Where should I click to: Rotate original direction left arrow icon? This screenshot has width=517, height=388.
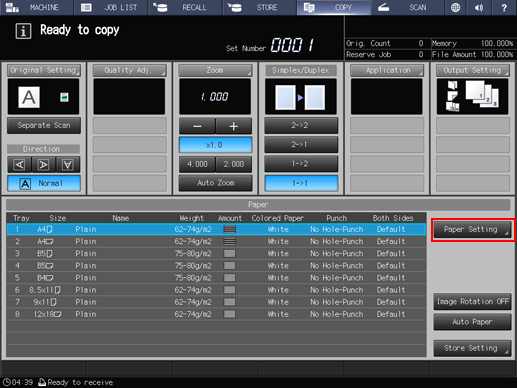click(x=19, y=164)
